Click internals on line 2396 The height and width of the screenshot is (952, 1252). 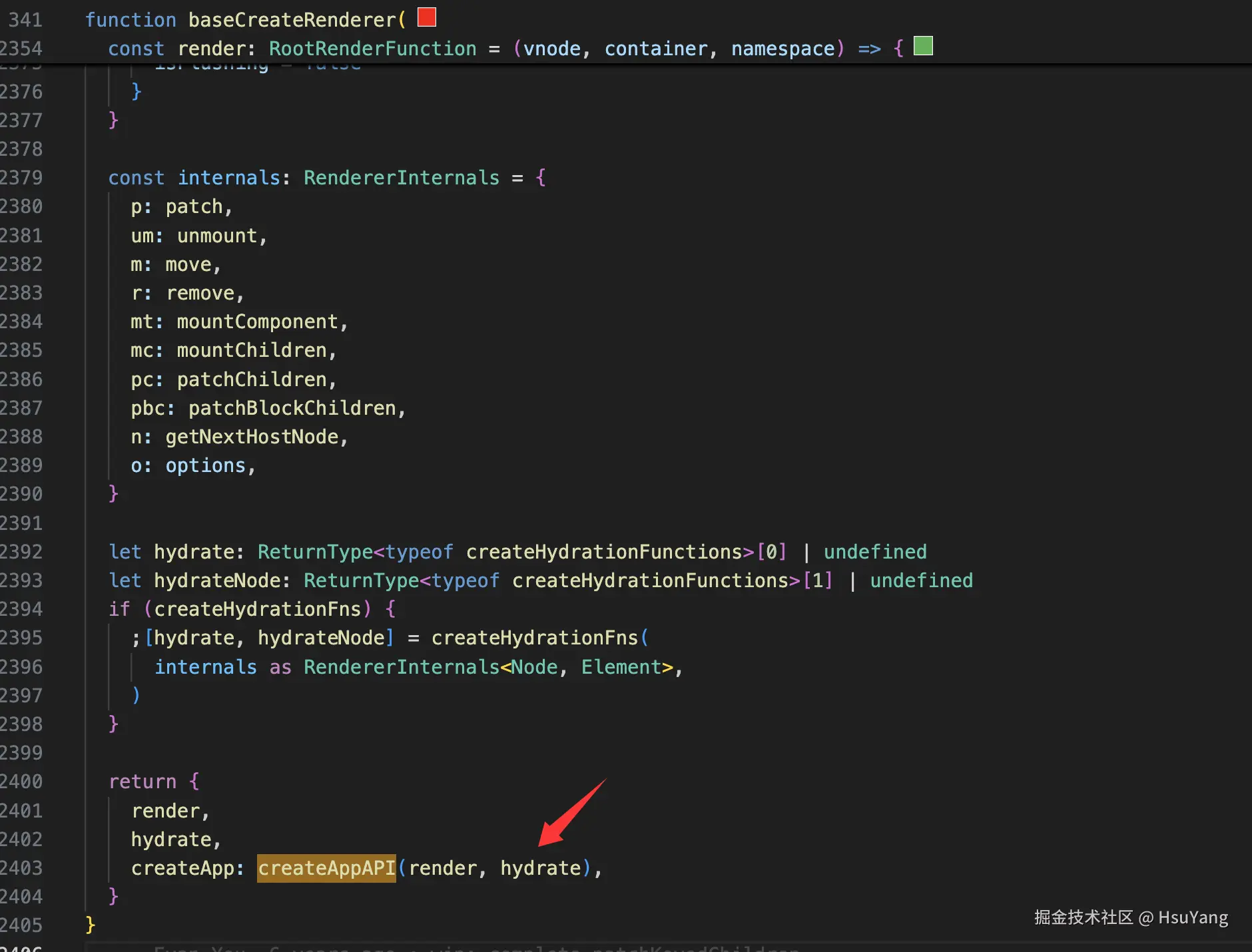[206, 667]
